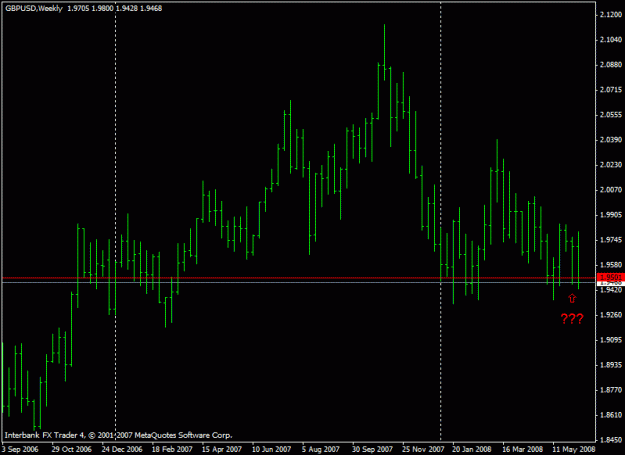Click the 2.0555 price axis label
The width and height of the screenshot is (625, 455).
point(611,115)
